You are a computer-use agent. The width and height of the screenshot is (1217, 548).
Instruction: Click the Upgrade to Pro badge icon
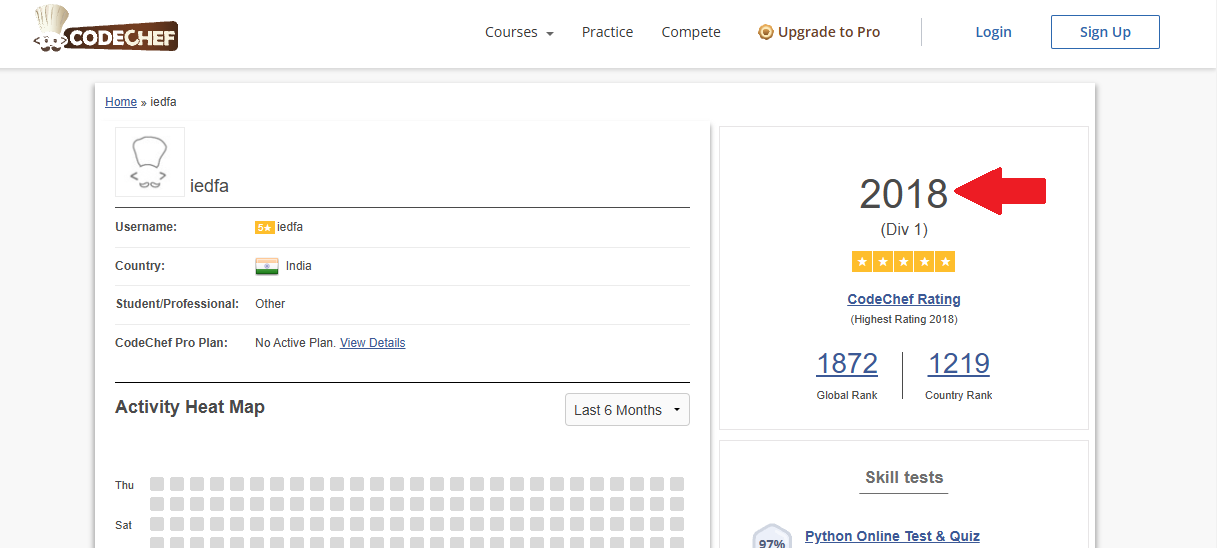pyautogui.click(x=766, y=32)
